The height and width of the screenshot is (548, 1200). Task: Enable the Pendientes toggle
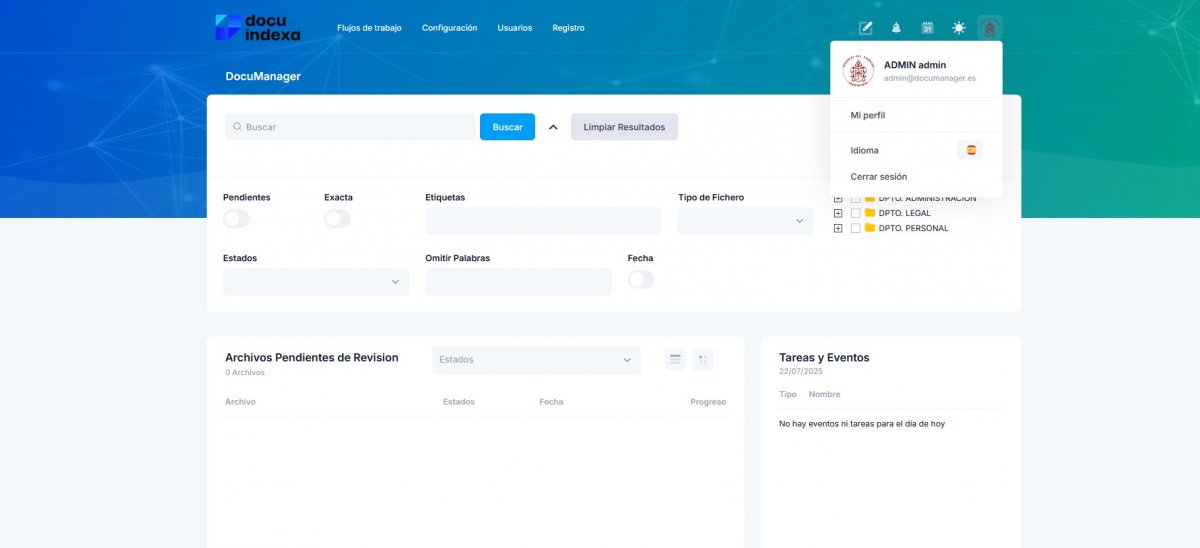point(236,218)
